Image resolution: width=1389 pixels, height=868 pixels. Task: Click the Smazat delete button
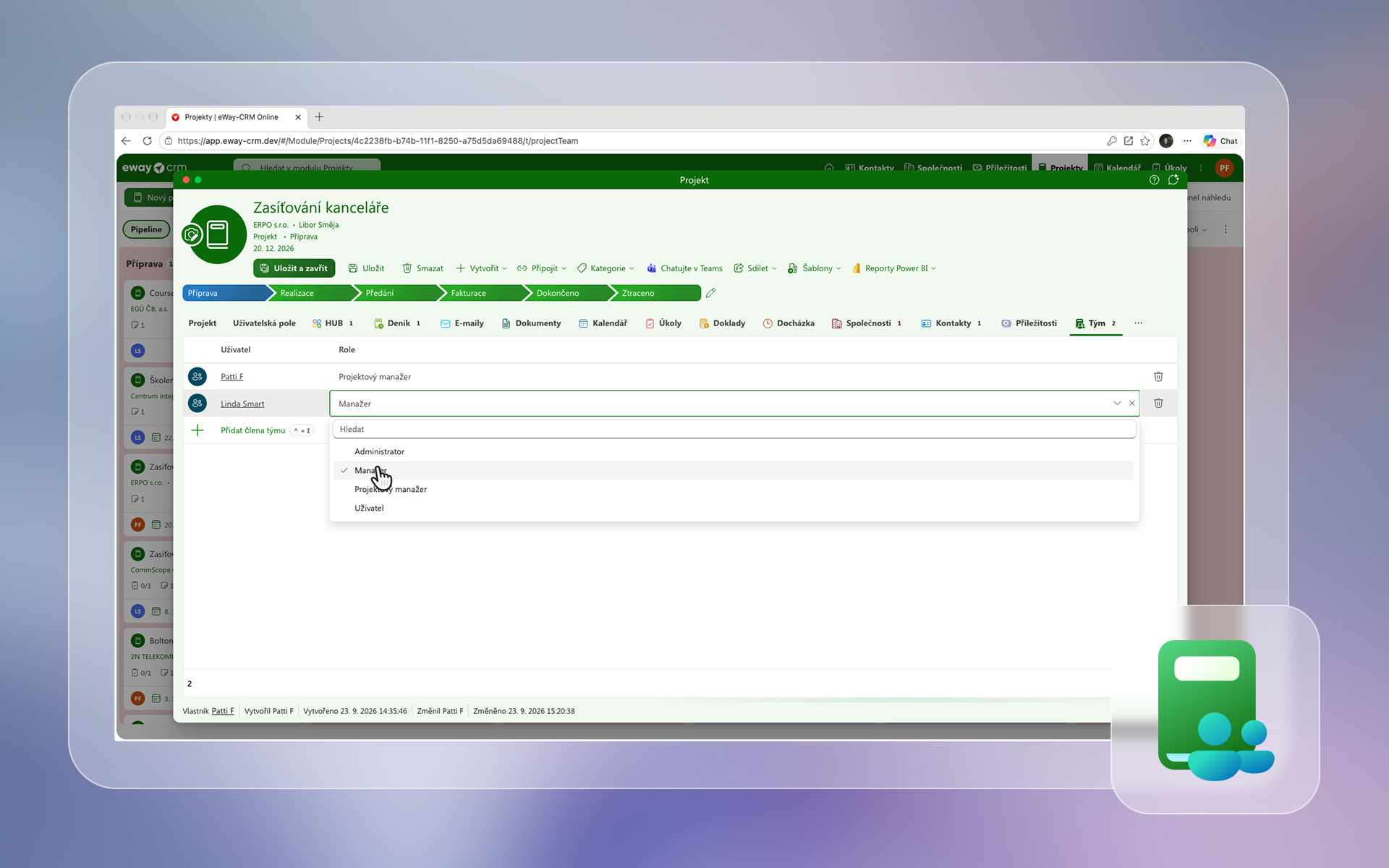coord(422,268)
